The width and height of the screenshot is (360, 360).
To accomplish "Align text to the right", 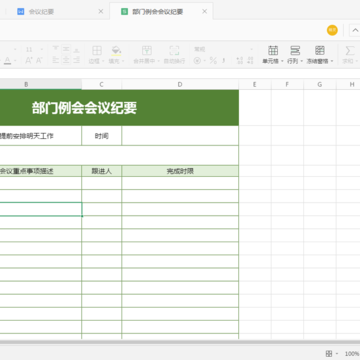I will [76, 60].
